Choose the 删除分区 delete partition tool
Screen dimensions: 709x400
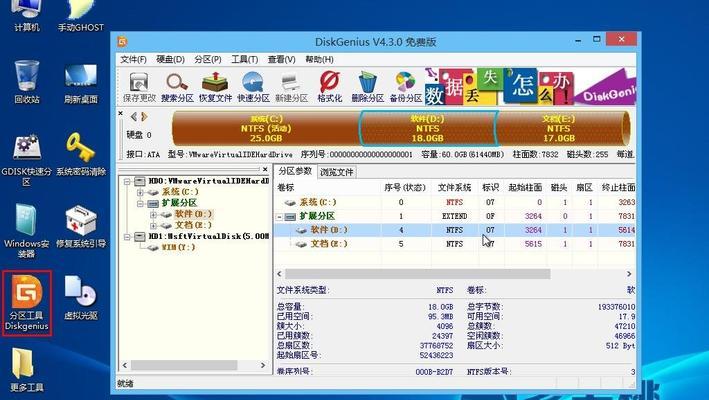(x=368, y=86)
